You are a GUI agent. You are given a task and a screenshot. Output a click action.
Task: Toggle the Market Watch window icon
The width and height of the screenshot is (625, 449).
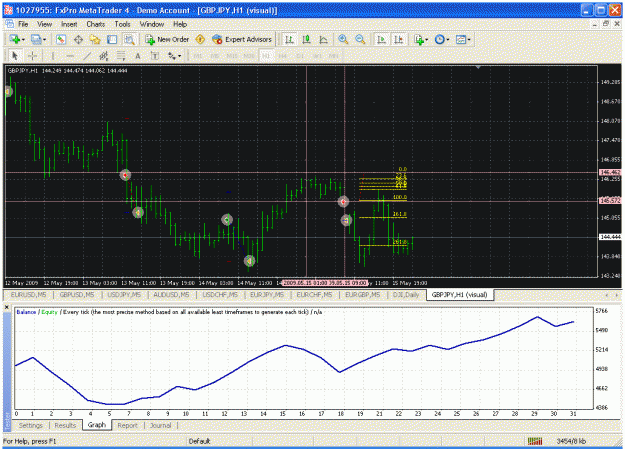[x=61, y=39]
